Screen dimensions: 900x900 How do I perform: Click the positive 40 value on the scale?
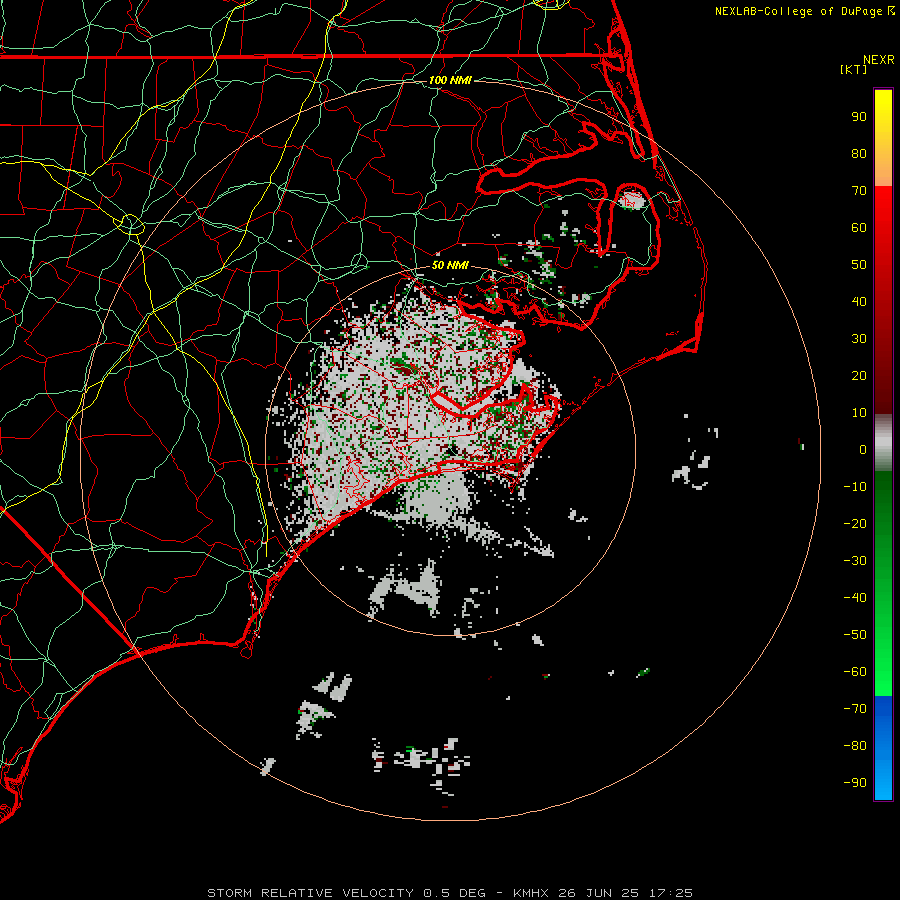pos(859,301)
